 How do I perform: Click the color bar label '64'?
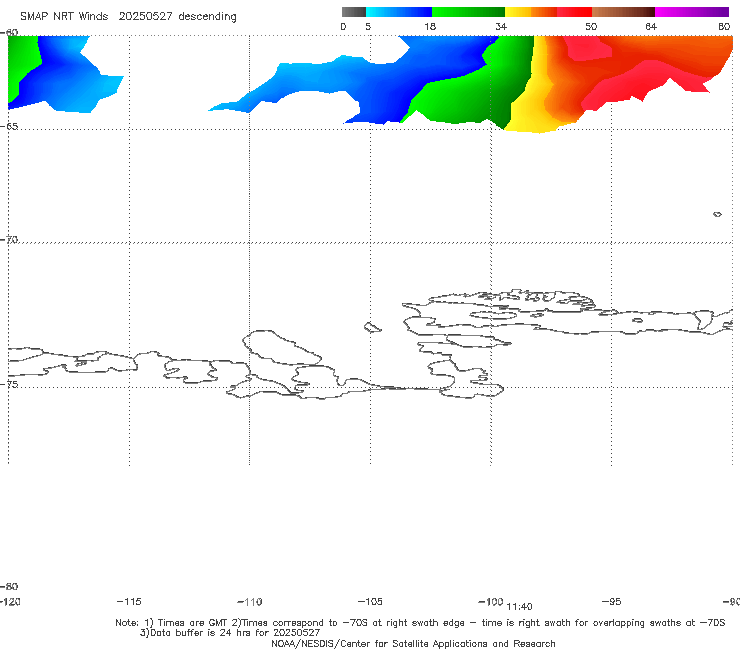point(651,26)
